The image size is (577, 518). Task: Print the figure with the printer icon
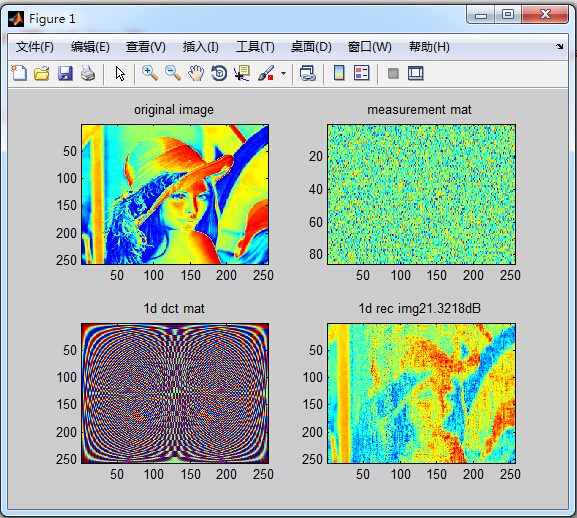pos(88,73)
